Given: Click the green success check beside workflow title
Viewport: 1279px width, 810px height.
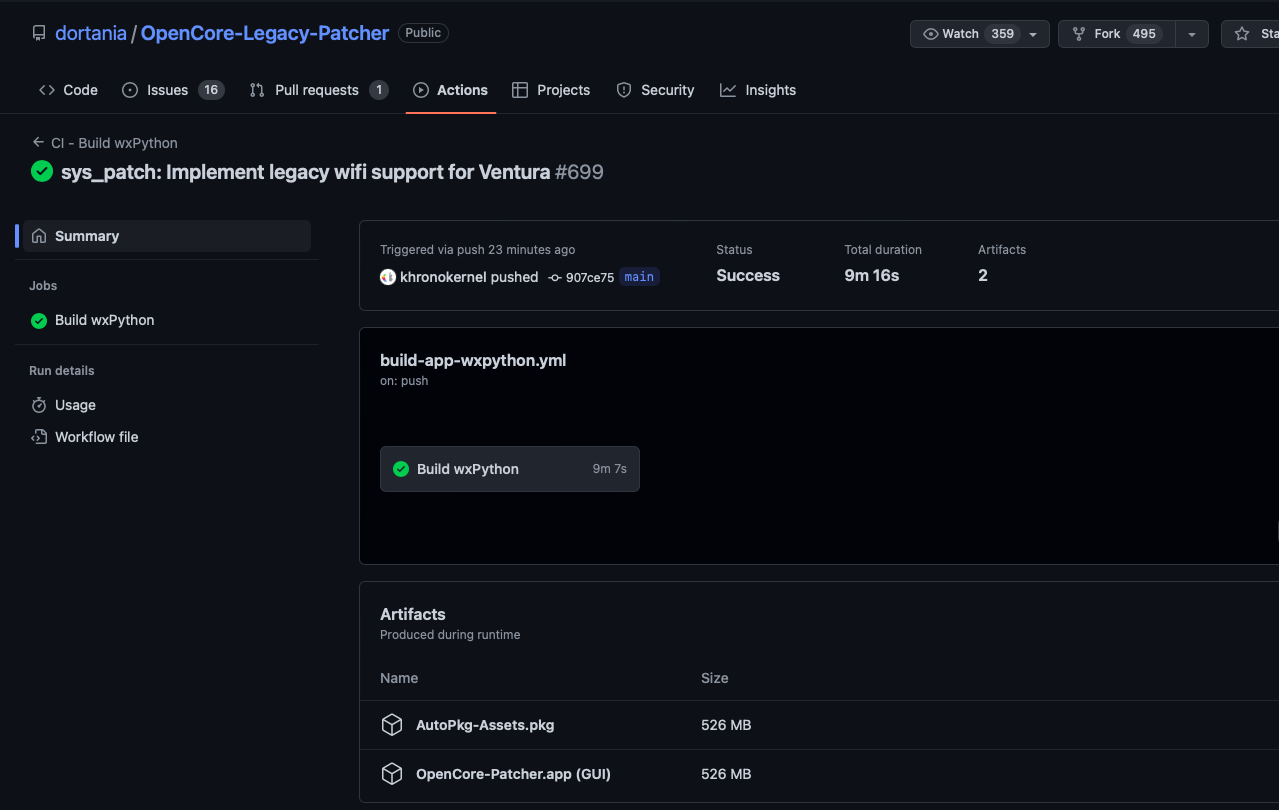Looking at the screenshot, I should tap(42, 172).
